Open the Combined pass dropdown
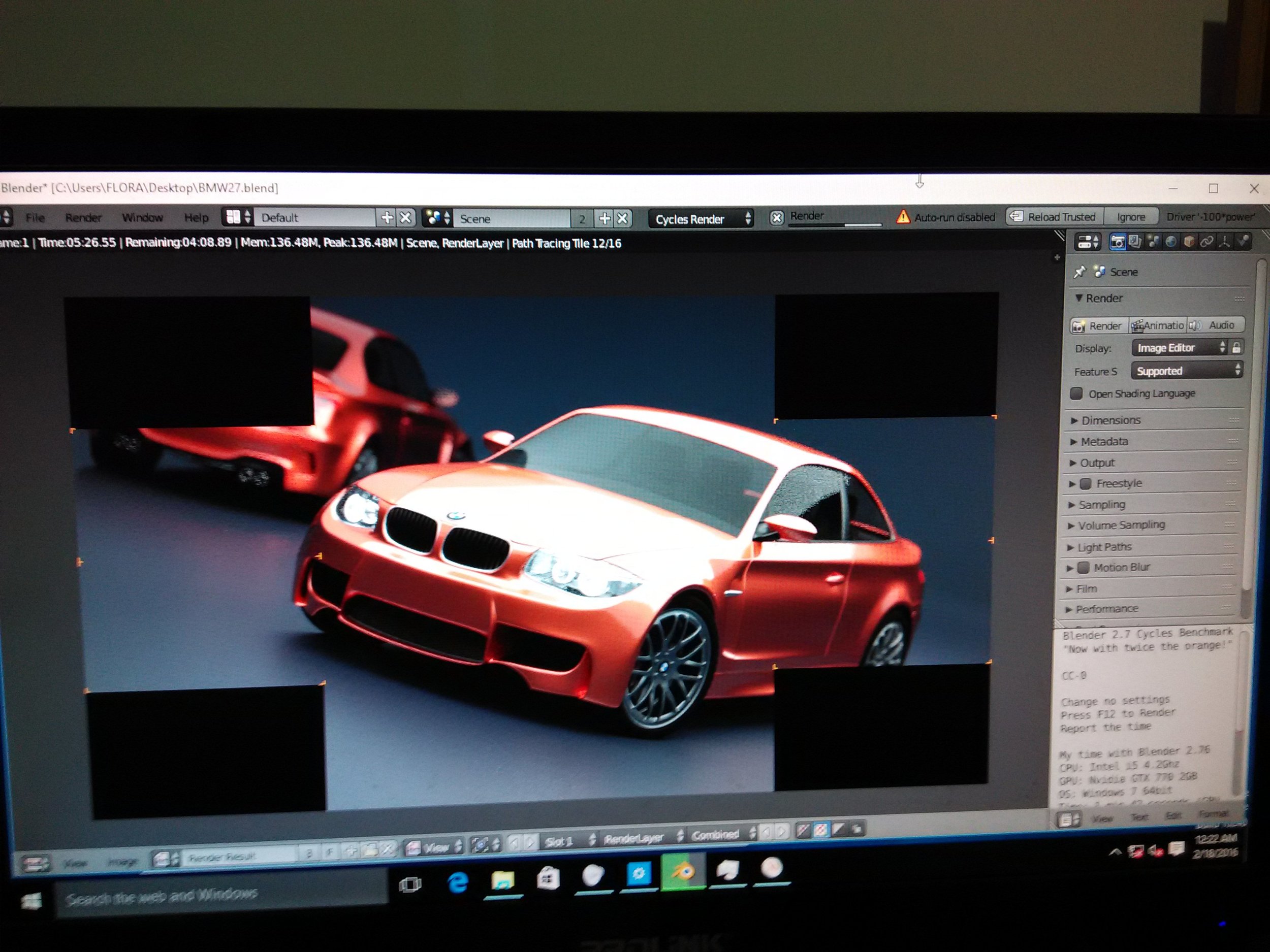This screenshot has height=952, width=1270. [x=723, y=834]
